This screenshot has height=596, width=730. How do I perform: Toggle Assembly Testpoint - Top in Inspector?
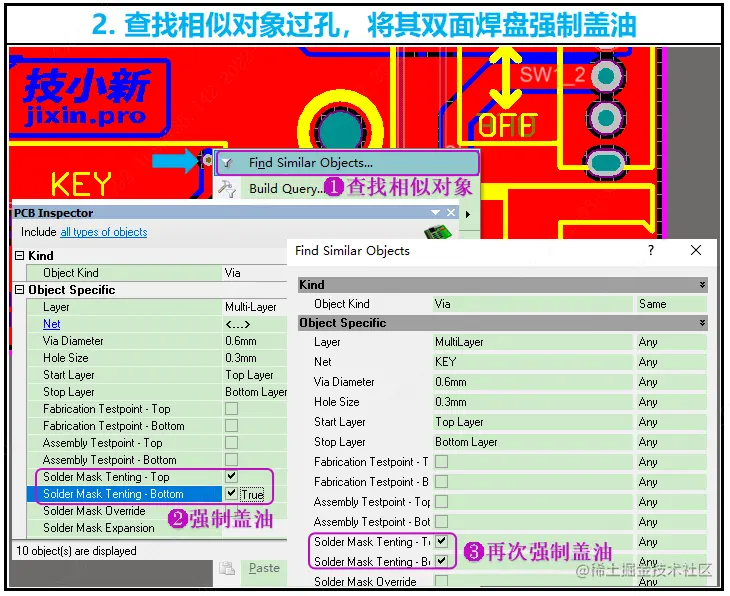[231, 443]
